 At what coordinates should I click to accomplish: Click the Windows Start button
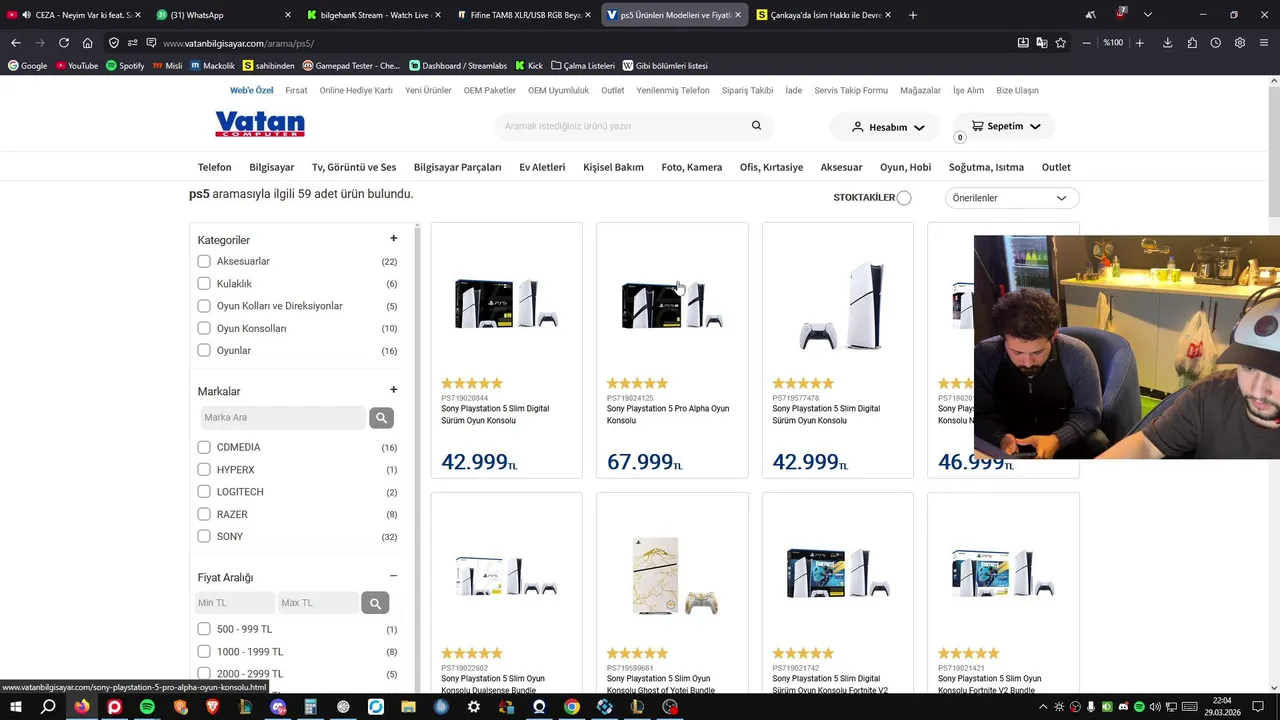[15, 707]
